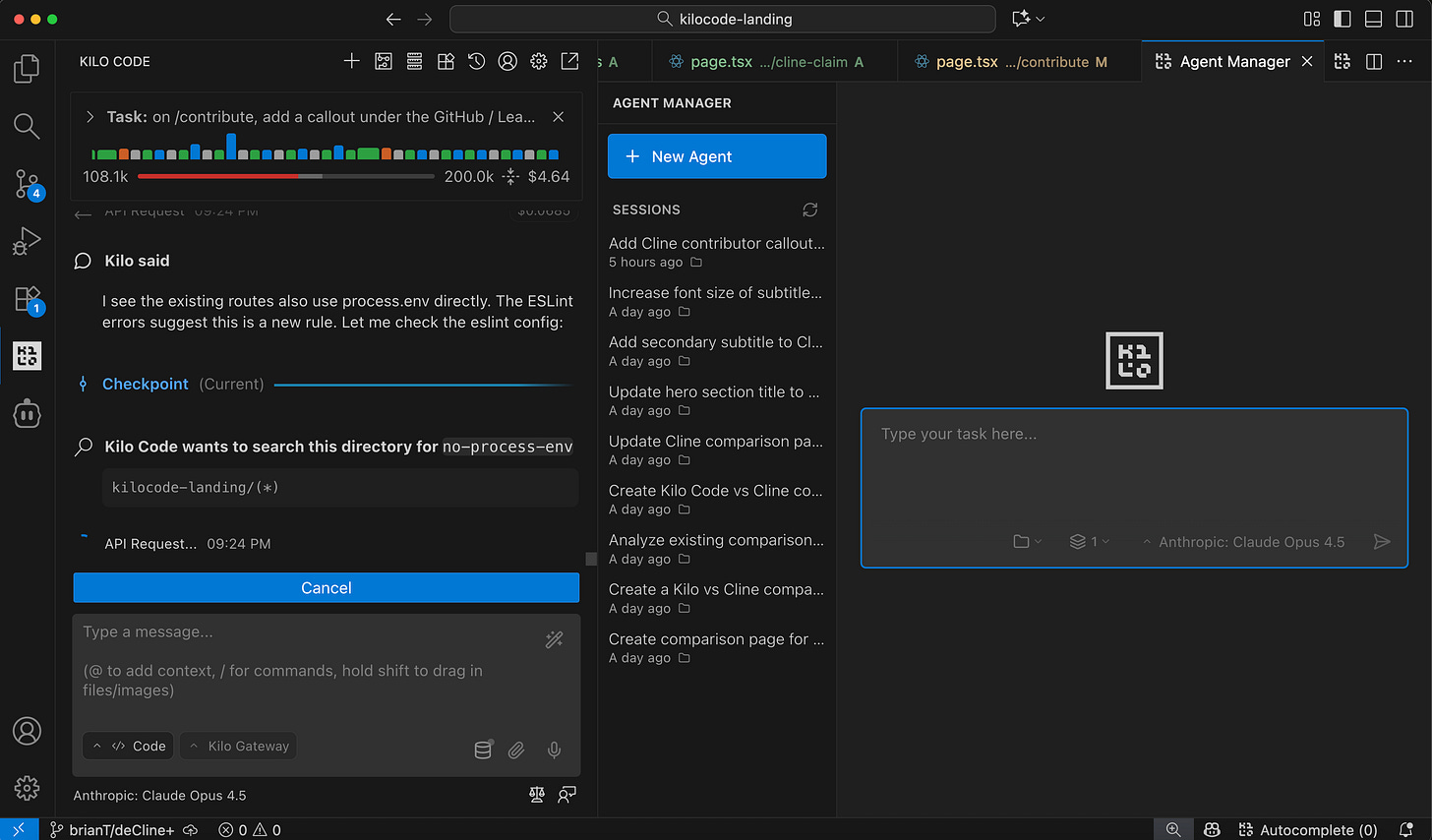Image resolution: width=1432 pixels, height=840 pixels.
Task: Open the AI chat dropdown in title bar
Action: (x=1028, y=19)
